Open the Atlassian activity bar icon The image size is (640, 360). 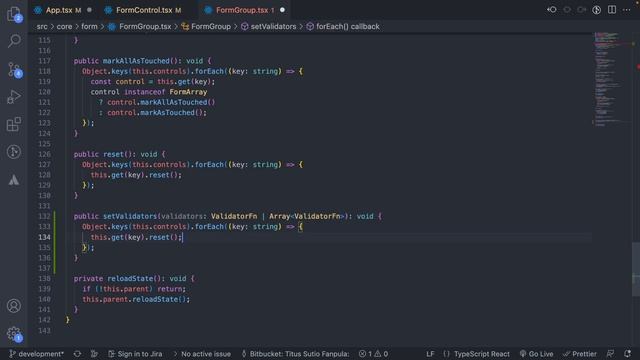tap(14, 180)
